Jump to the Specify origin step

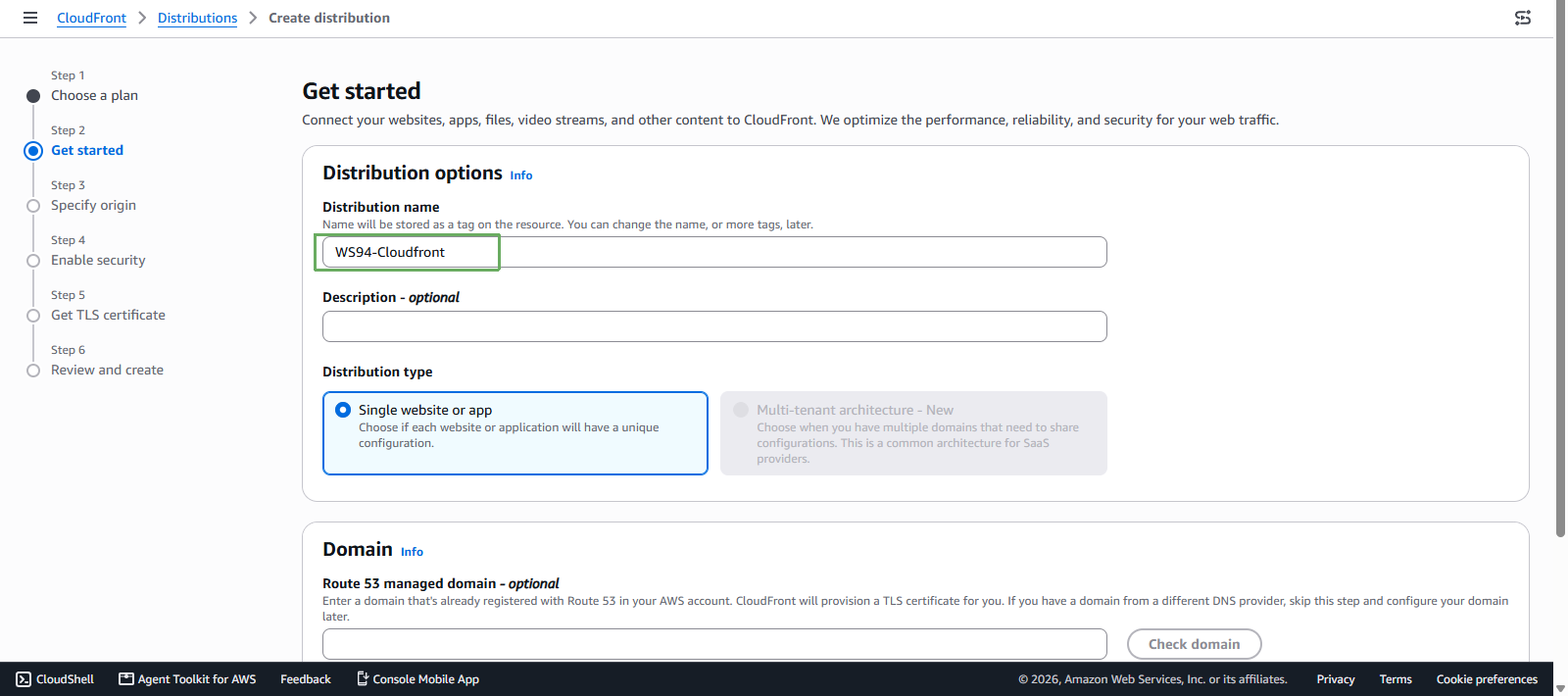pyautogui.click(x=93, y=205)
